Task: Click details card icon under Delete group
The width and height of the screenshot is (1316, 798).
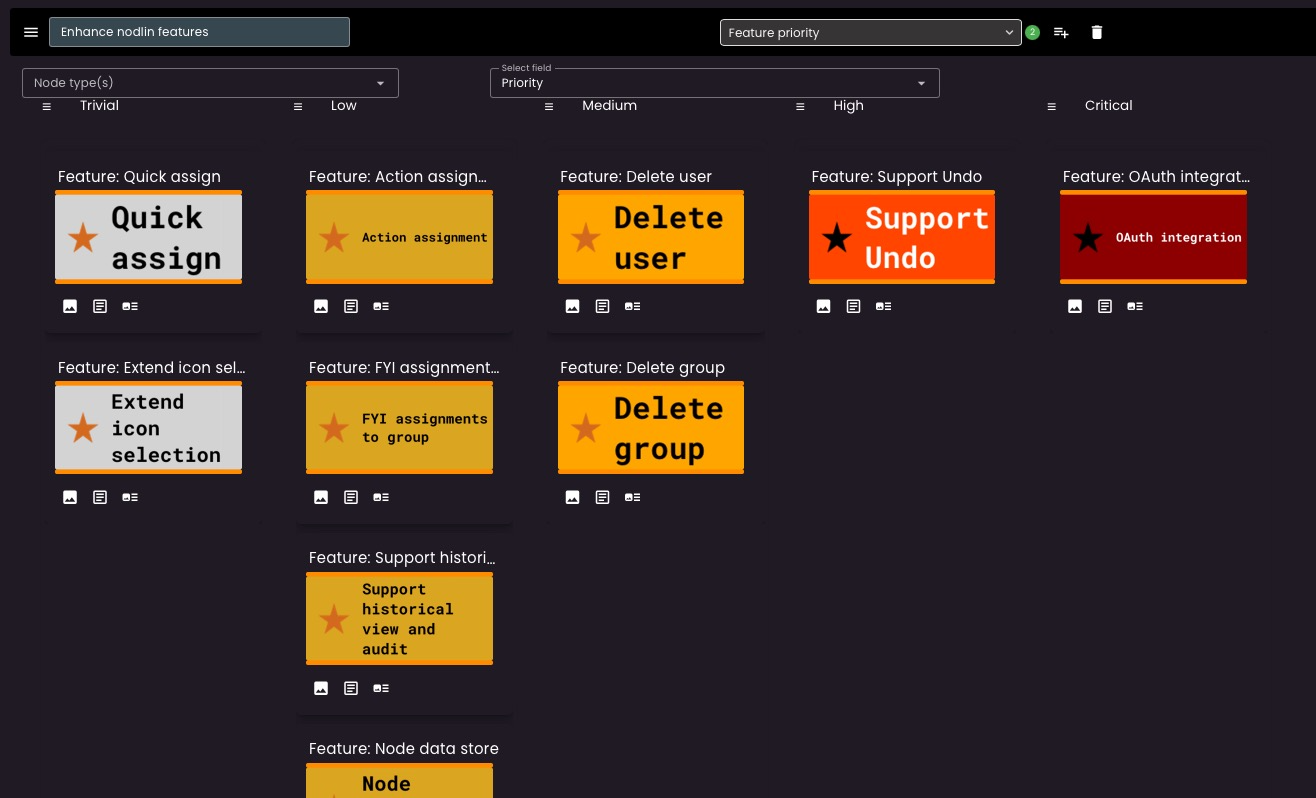Action: (632, 497)
